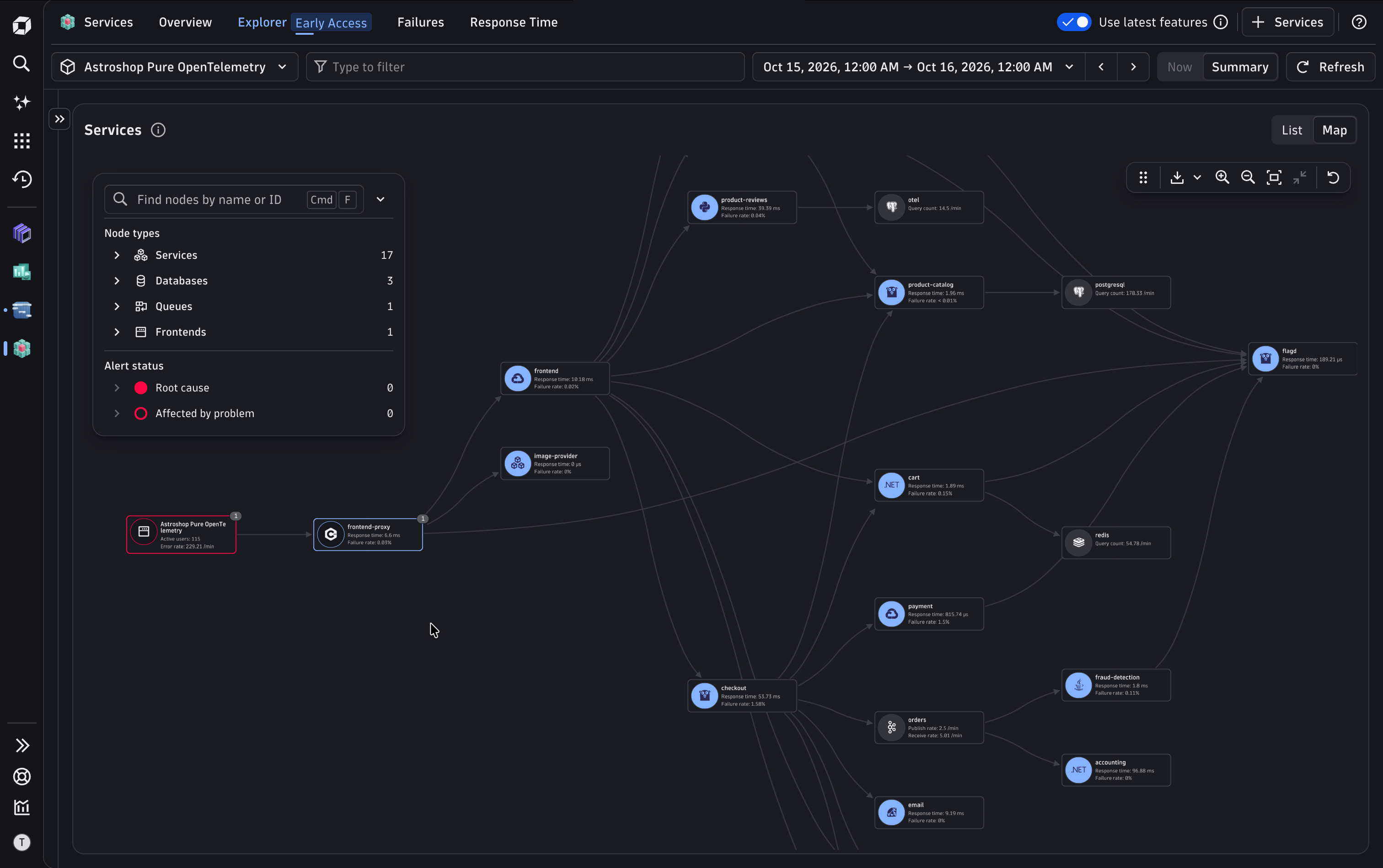Click the info icon beside Use latest features

click(1221, 22)
